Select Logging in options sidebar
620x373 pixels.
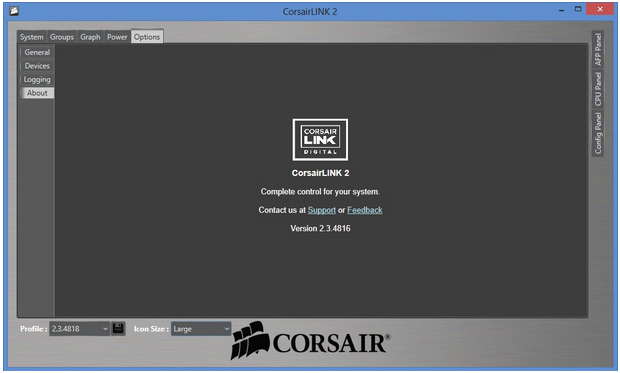(37, 80)
